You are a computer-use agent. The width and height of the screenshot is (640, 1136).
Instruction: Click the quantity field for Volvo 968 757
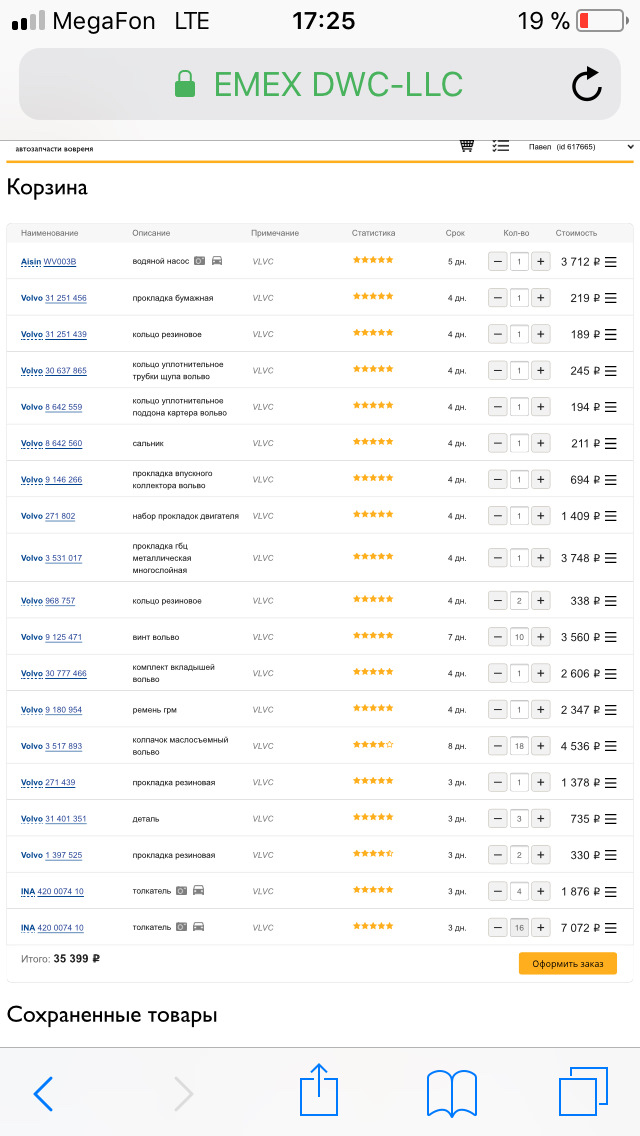(x=519, y=601)
